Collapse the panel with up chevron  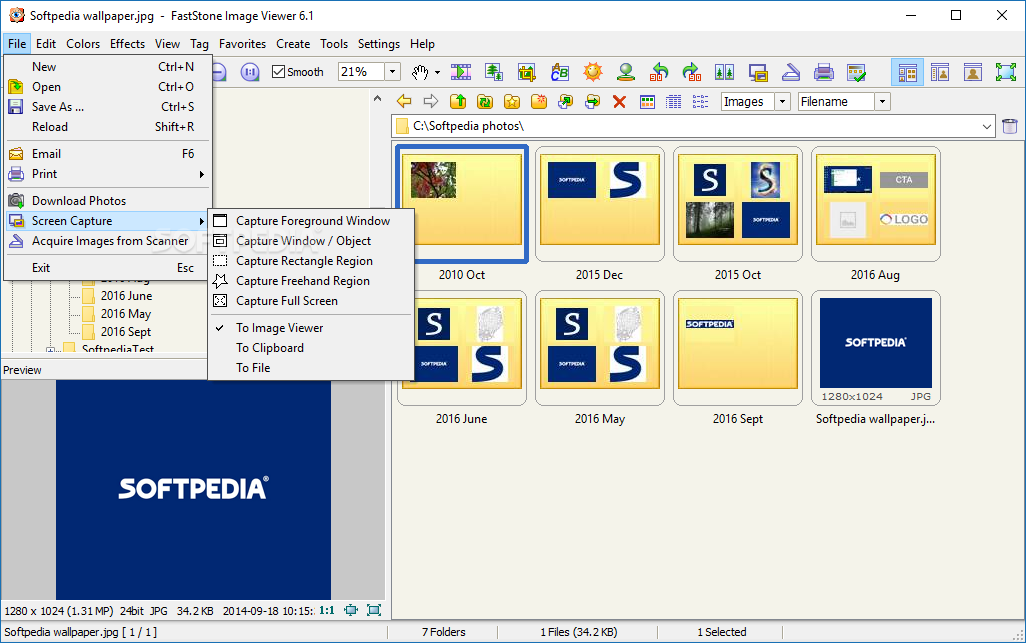pos(378,99)
